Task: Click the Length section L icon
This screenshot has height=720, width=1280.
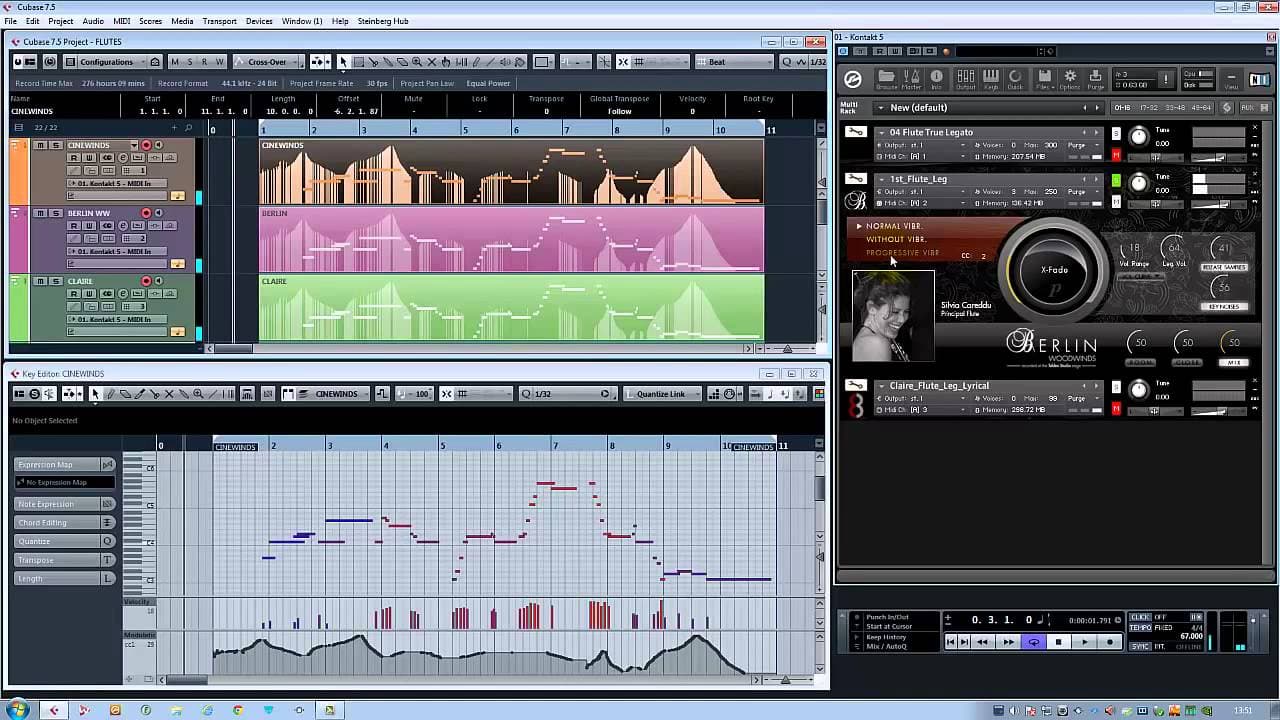Action: pos(107,579)
